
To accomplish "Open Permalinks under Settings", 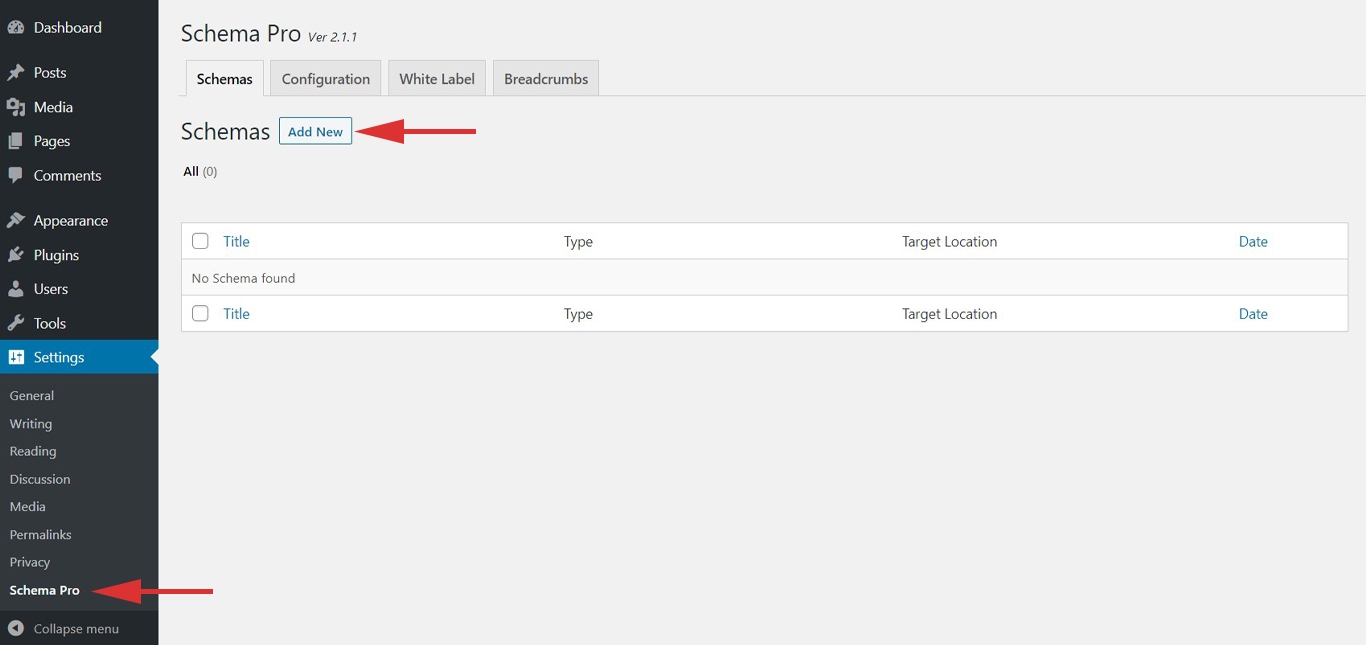I will (x=40, y=534).
